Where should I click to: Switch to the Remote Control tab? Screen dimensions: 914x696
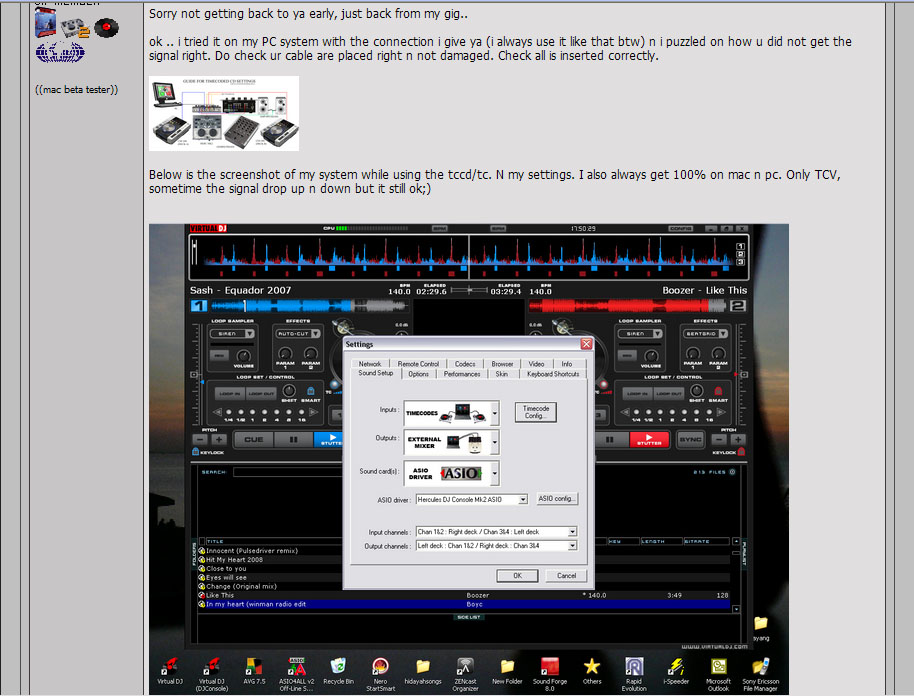[418, 364]
